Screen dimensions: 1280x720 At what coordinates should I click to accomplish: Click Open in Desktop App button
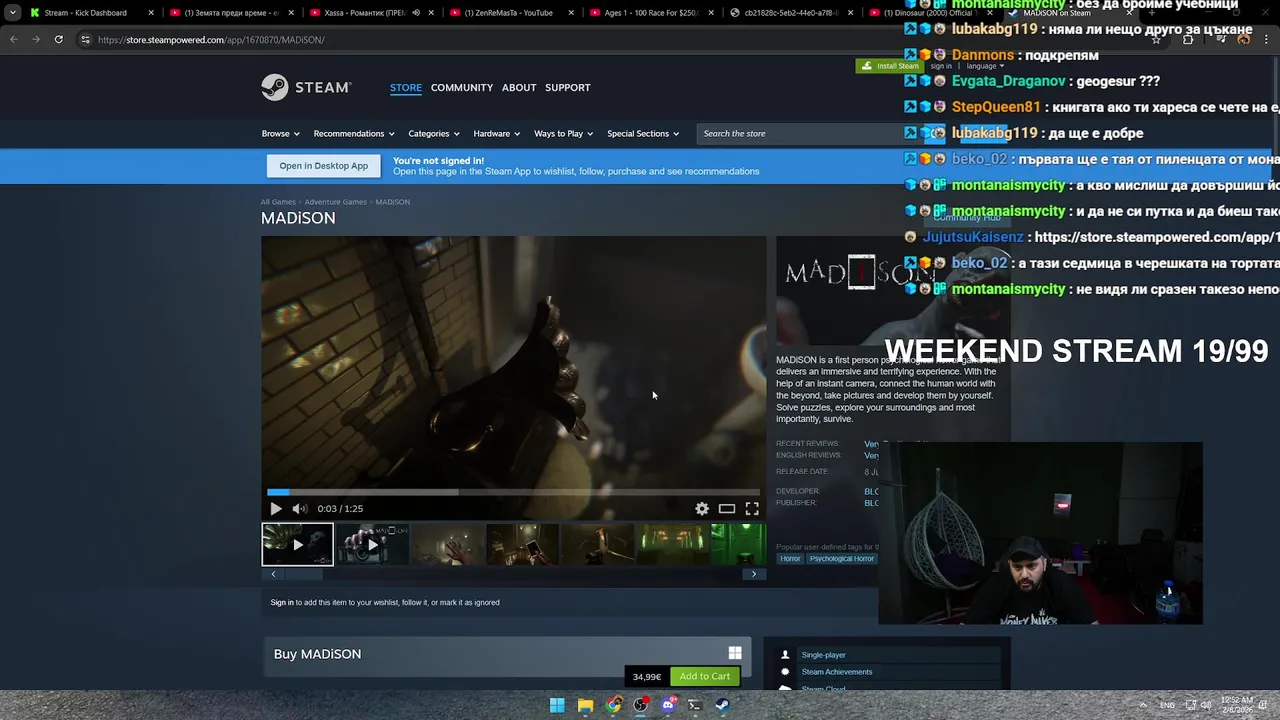(x=323, y=166)
